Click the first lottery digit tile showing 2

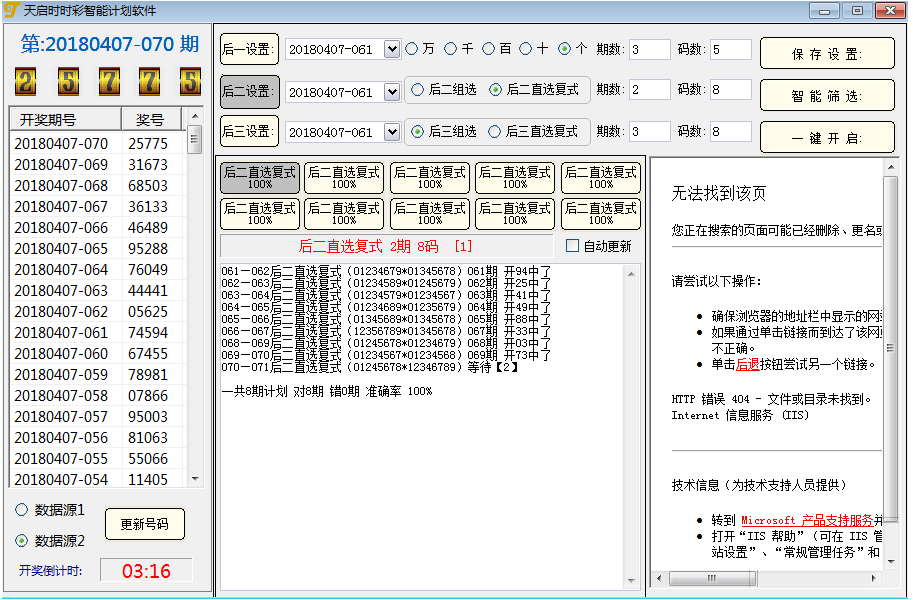pyautogui.click(x=26, y=81)
